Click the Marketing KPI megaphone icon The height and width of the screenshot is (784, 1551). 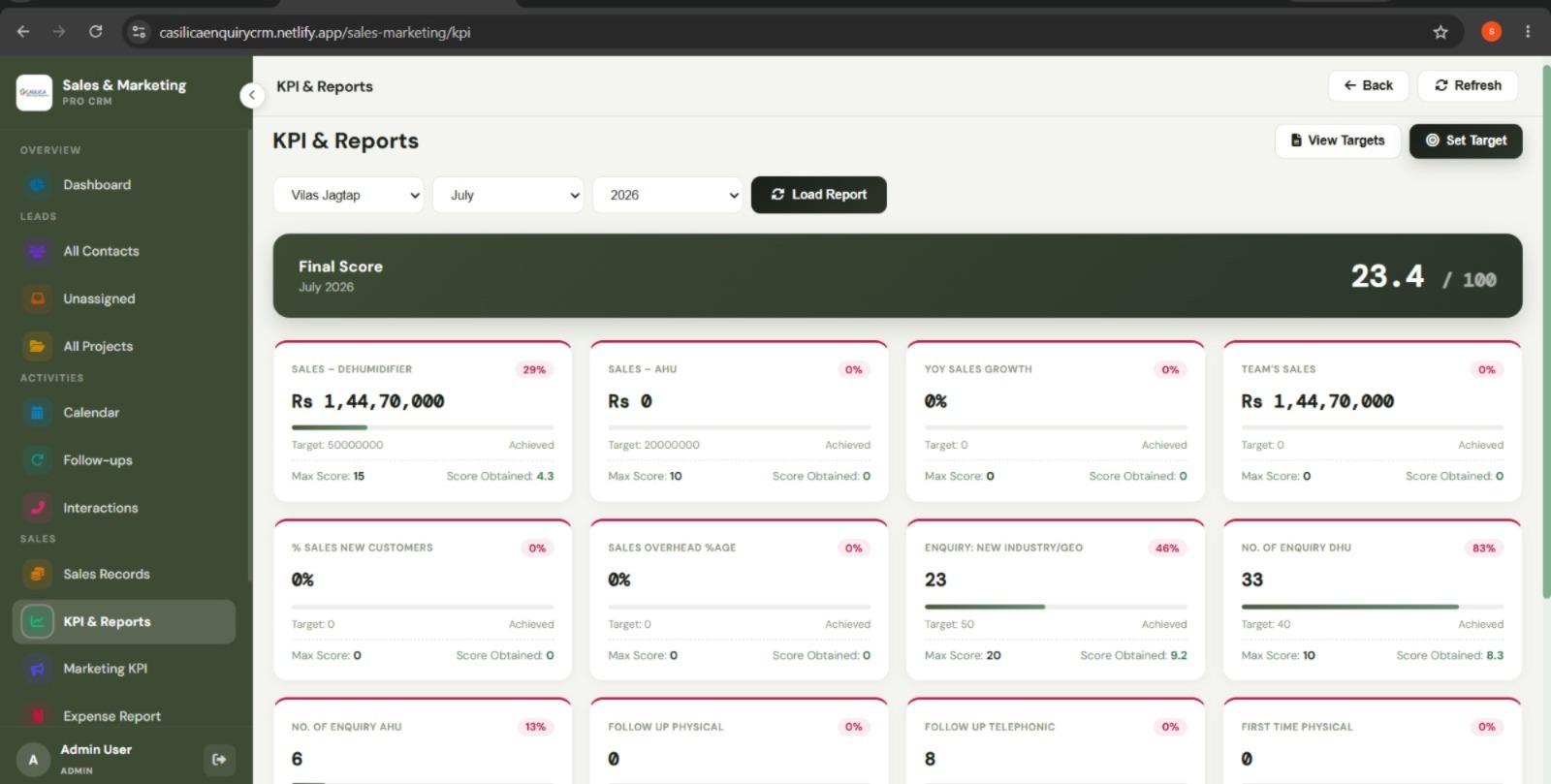pyautogui.click(x=37, y=669)
